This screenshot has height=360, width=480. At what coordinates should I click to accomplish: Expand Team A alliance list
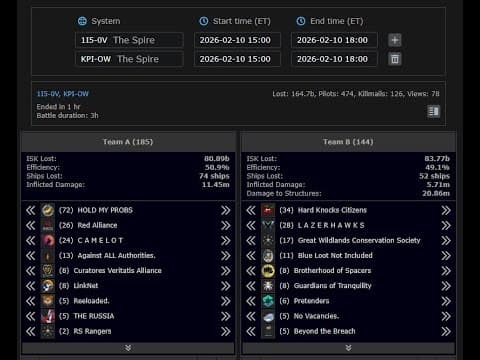(128, 348)
